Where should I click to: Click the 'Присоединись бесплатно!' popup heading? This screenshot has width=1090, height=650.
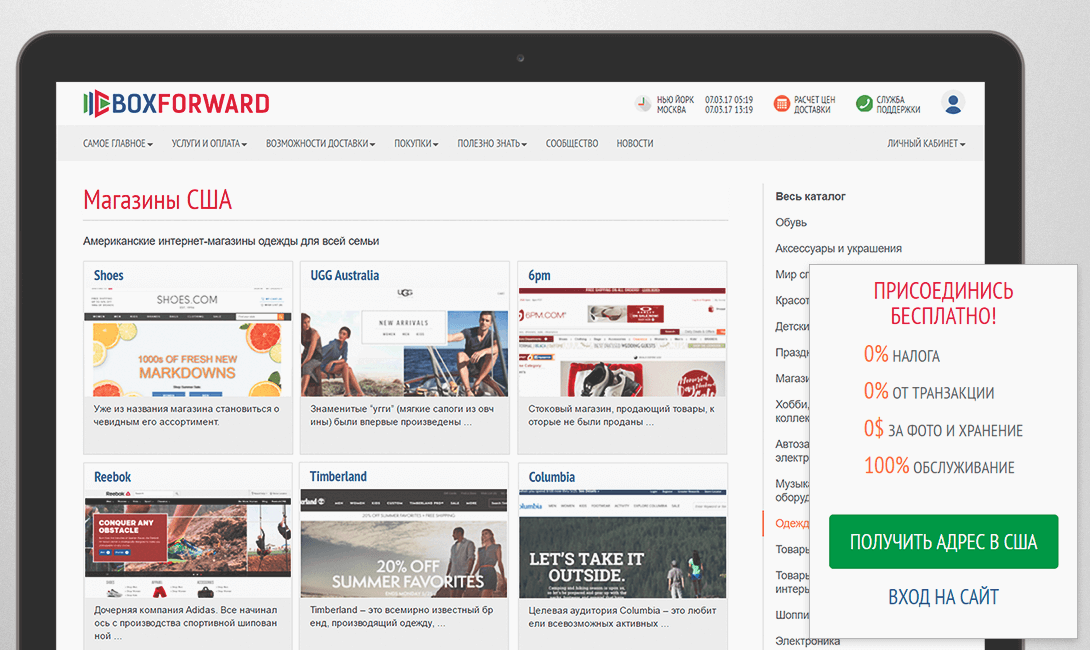pyautogui.click(x=943, y=303)
